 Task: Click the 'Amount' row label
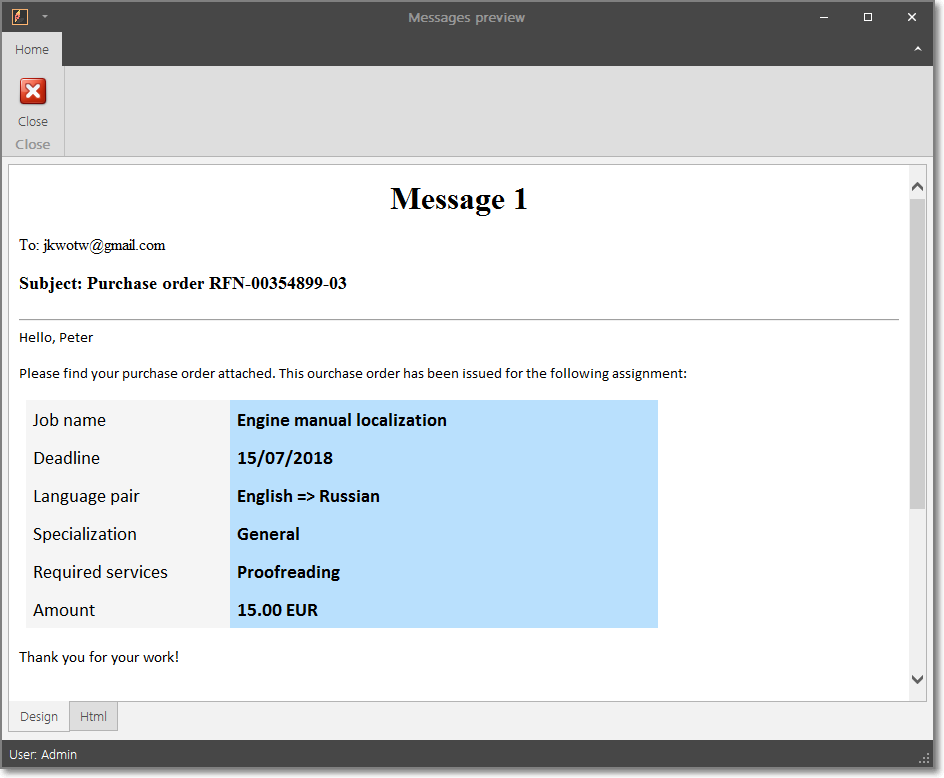click(x=64, y=611)
